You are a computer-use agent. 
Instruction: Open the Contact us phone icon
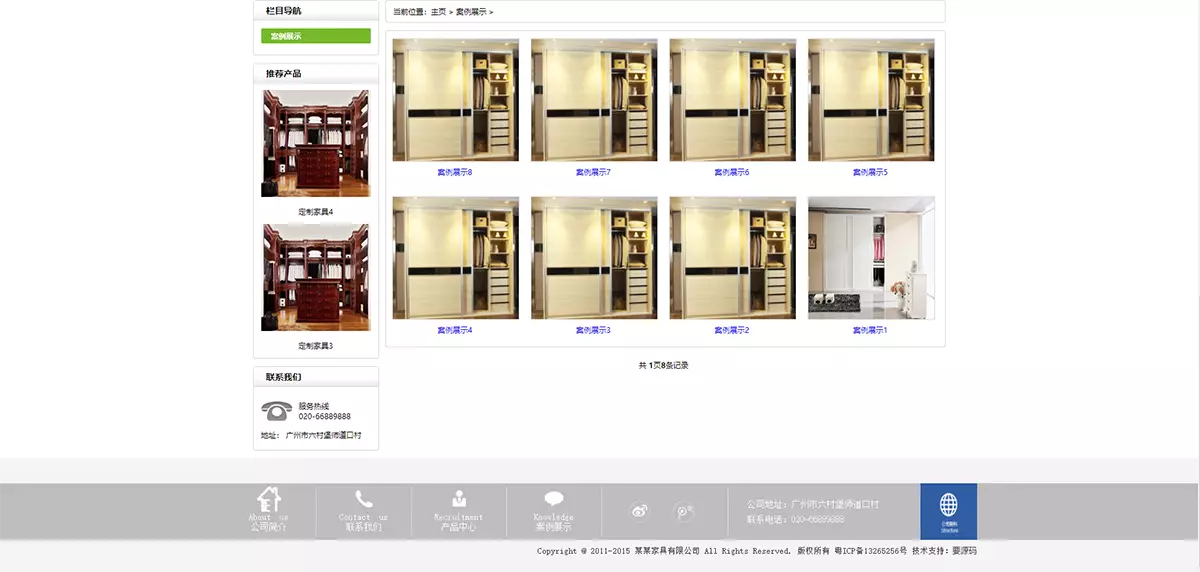click(364, 499)
